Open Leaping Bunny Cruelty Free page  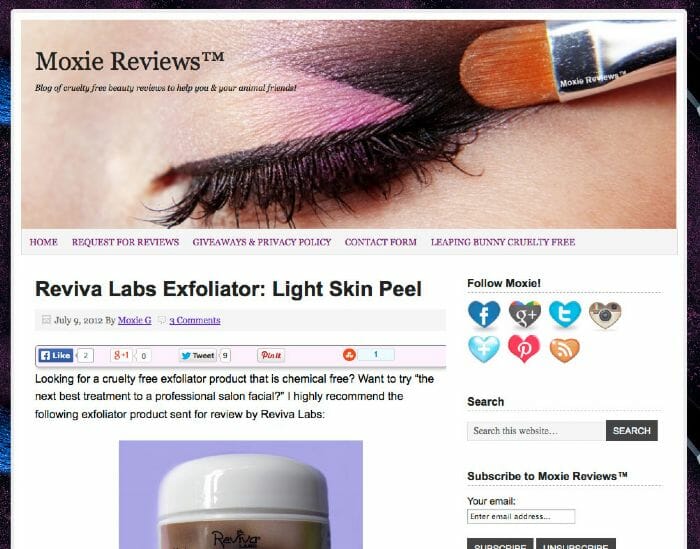(x=503, y=242)
